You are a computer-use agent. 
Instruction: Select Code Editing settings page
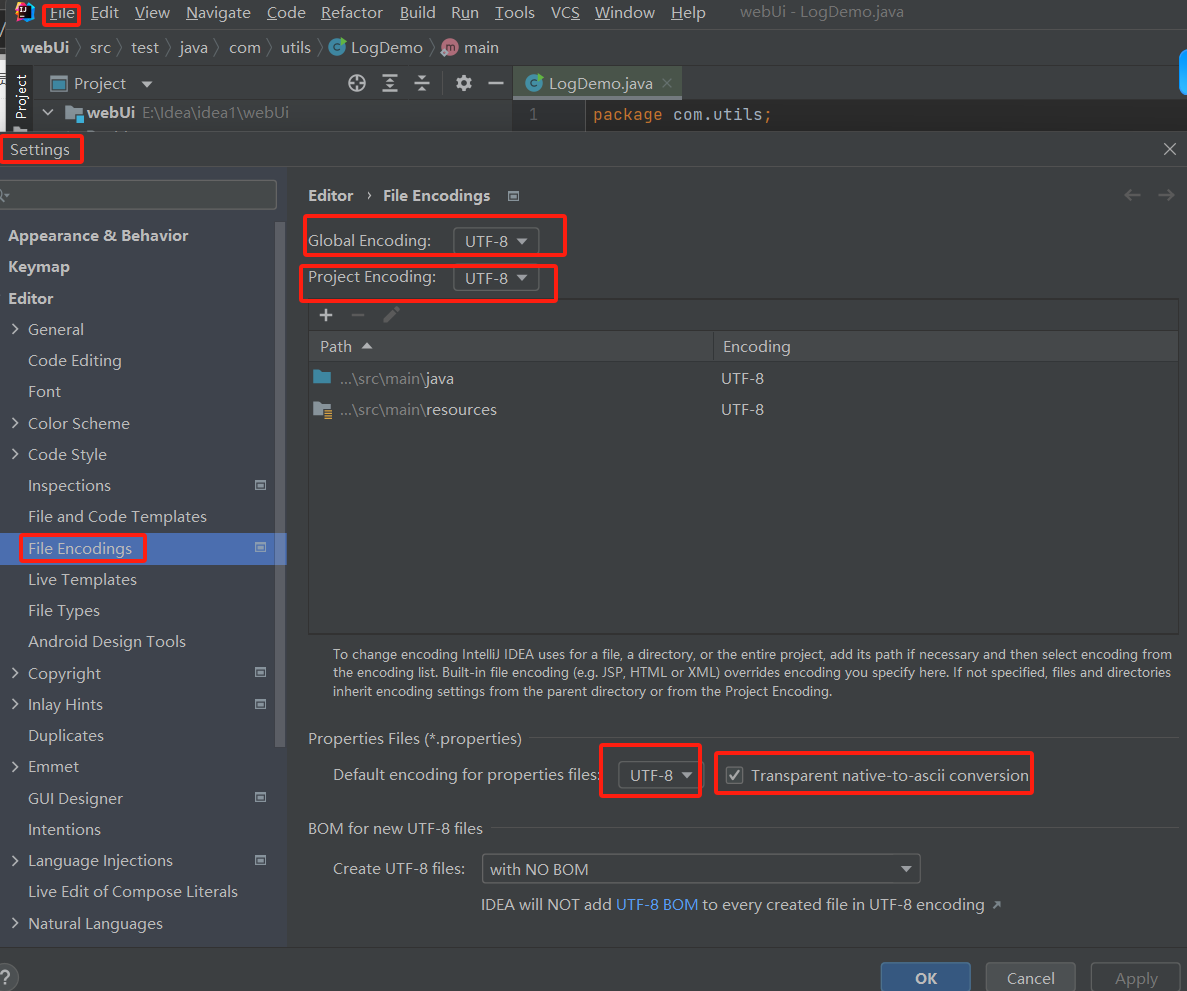coord(75,360)
